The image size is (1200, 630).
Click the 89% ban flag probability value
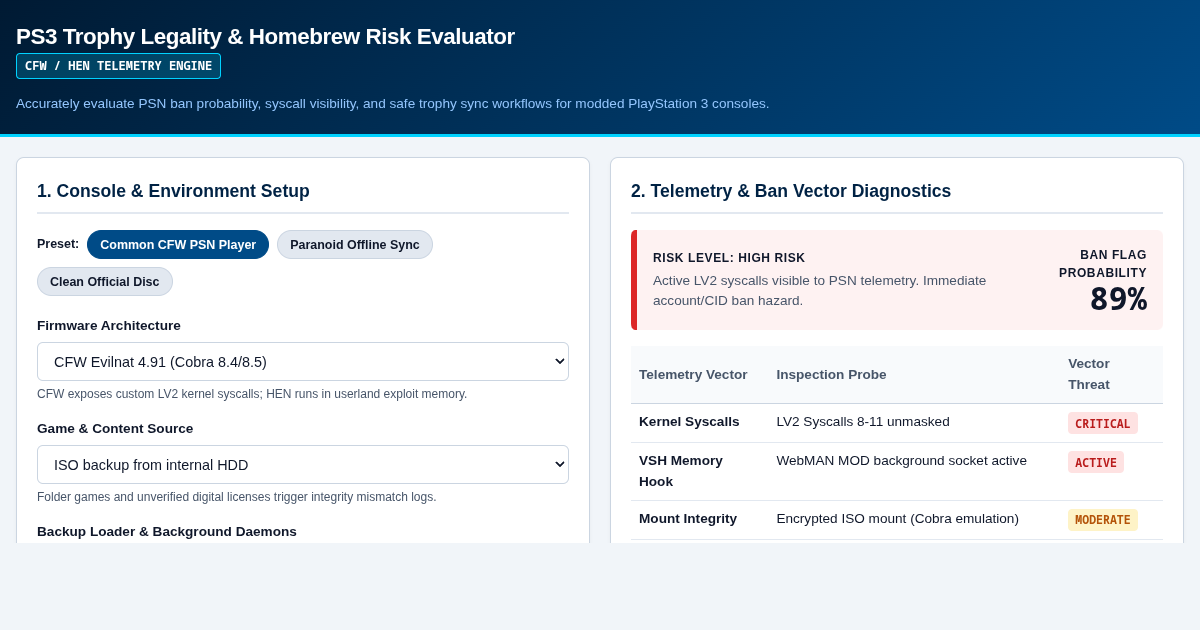(x=1118, y=299)
